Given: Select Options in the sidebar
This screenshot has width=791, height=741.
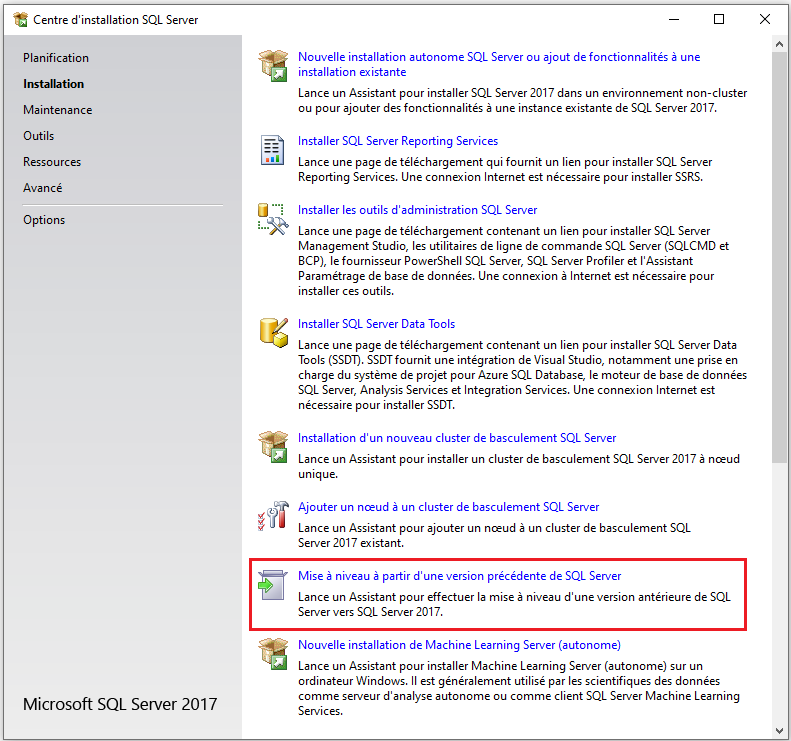Looking at the screenshot, I should click(44, 220).
